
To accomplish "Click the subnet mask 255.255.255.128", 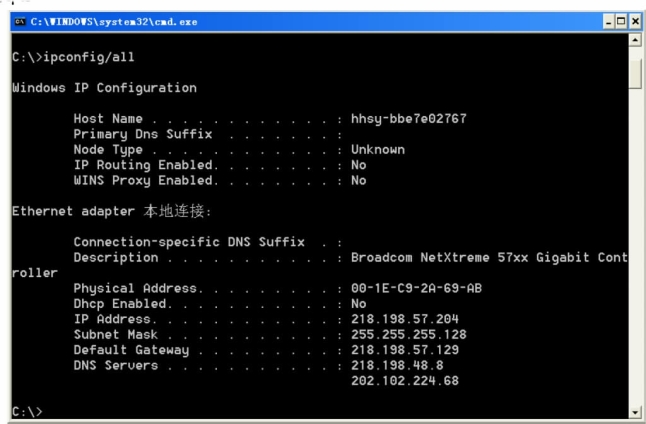I will click(409, 334).
